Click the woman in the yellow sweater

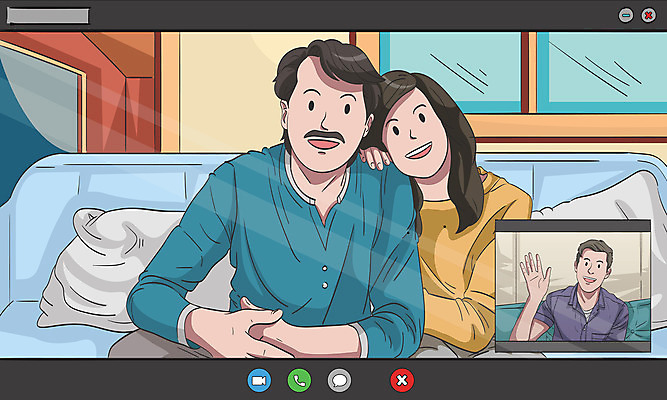click(455, 230)
